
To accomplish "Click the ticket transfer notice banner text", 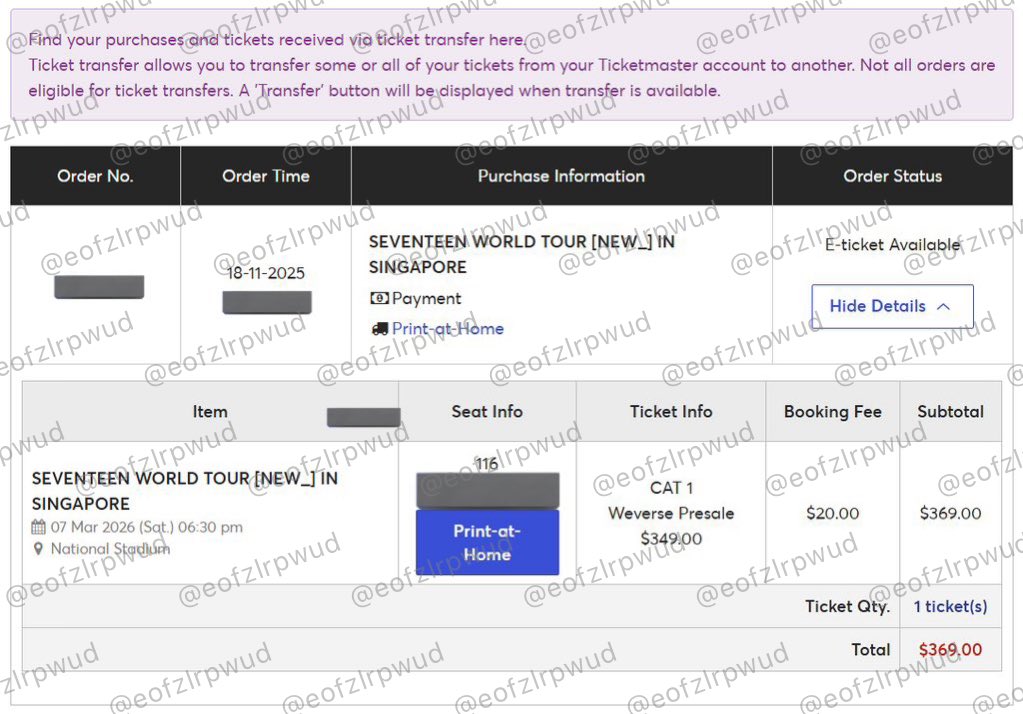I will click(512, 65).
